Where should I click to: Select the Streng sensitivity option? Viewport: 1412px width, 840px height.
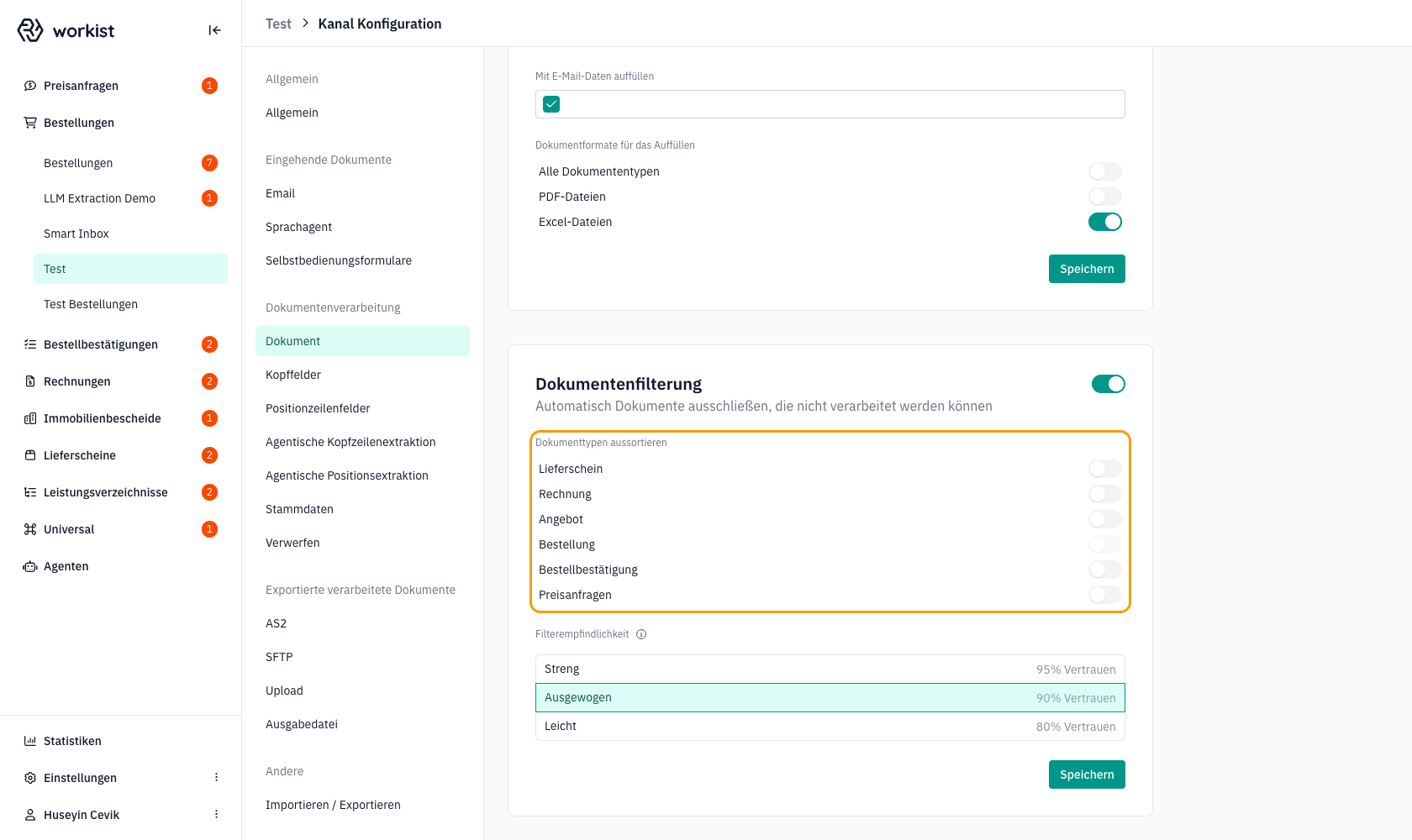(x=830, y=669)
